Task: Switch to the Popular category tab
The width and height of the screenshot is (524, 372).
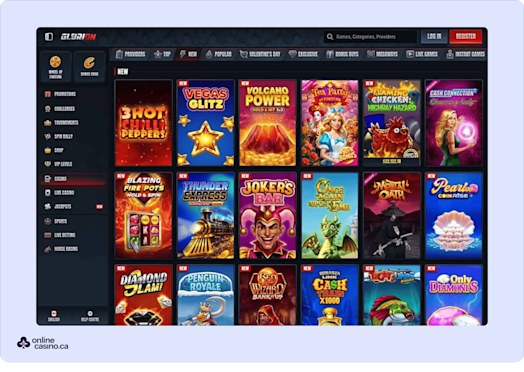Action: pos(219,54)
